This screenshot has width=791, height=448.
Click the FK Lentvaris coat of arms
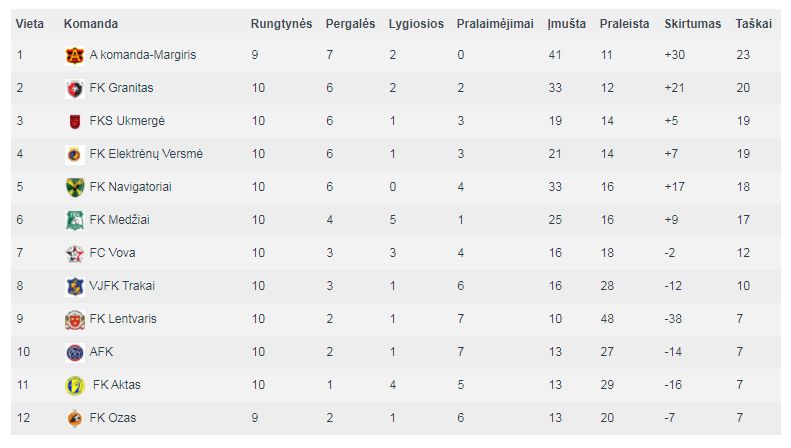coord(75,319)
